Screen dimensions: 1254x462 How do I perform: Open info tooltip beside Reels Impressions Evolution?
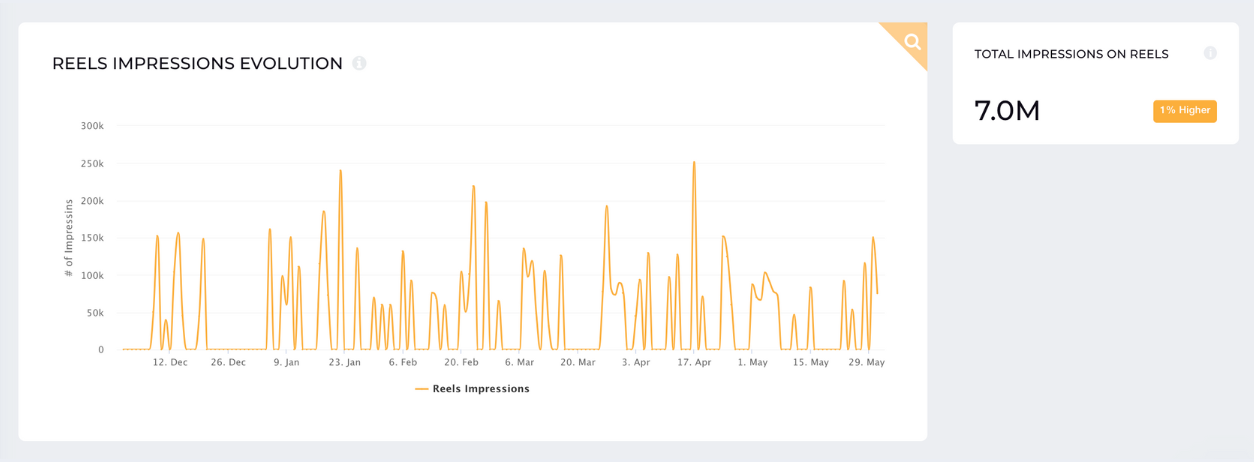pyautogui.click(x=360, y=63)
